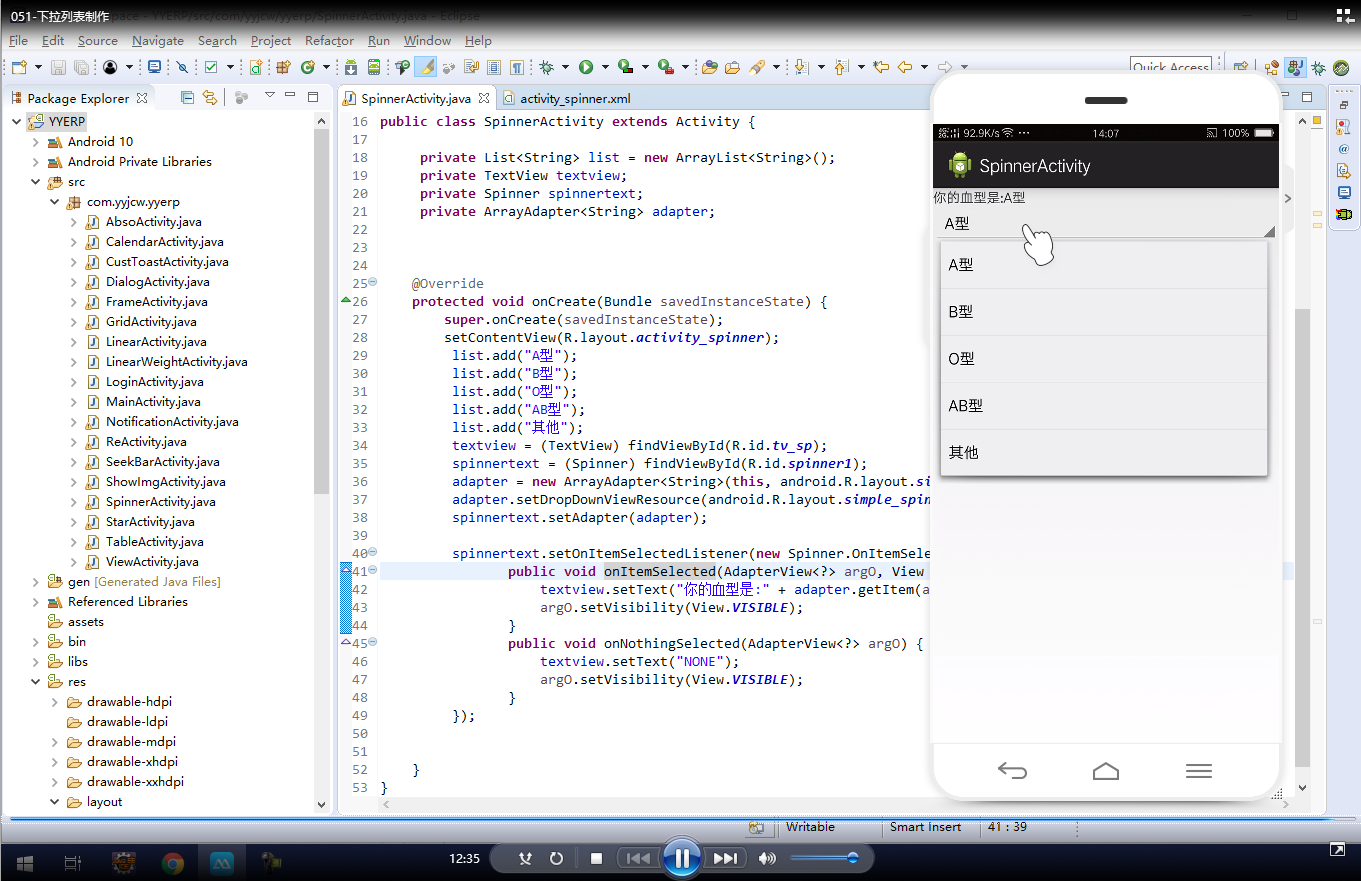Mute the media player volume
This screenshot has width=1361, height=881.
click(x=767, y=858)
